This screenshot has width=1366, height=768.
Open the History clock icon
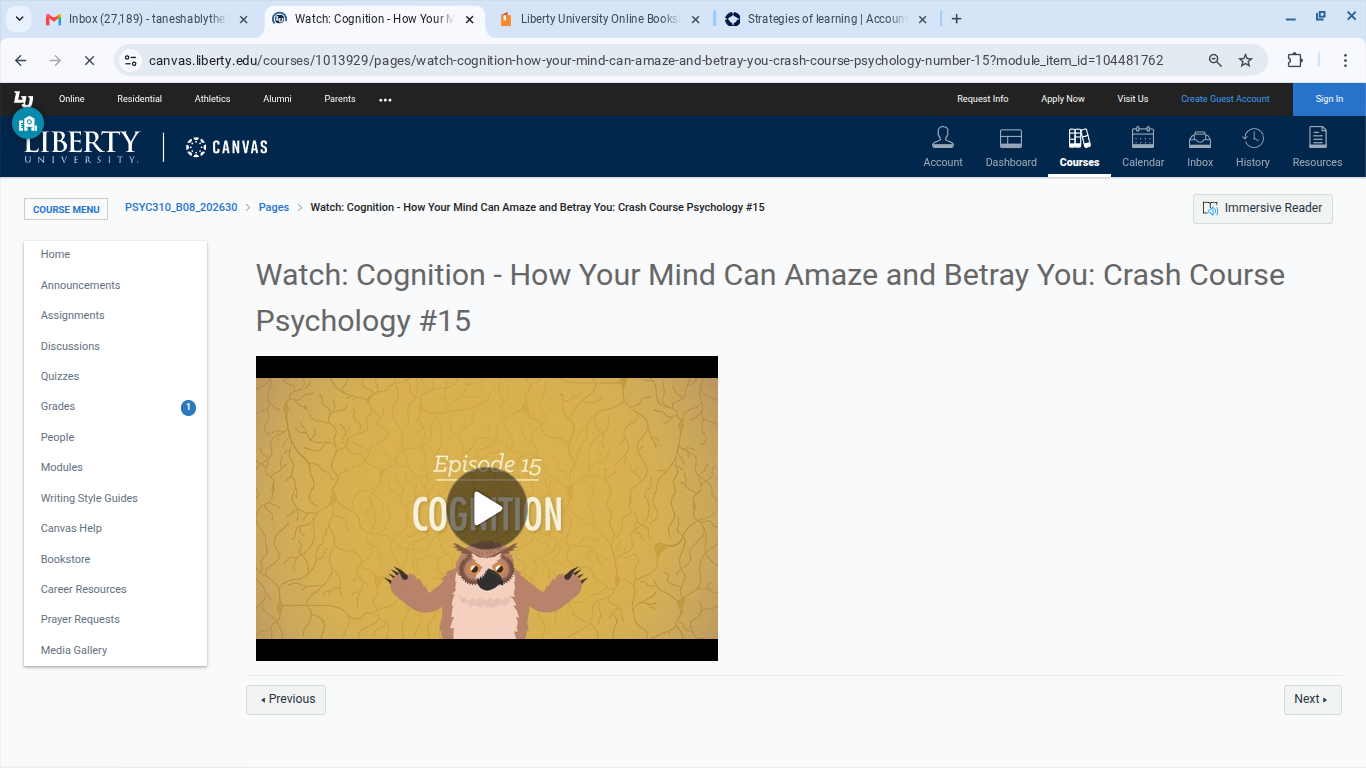(x=1253, y=147)
